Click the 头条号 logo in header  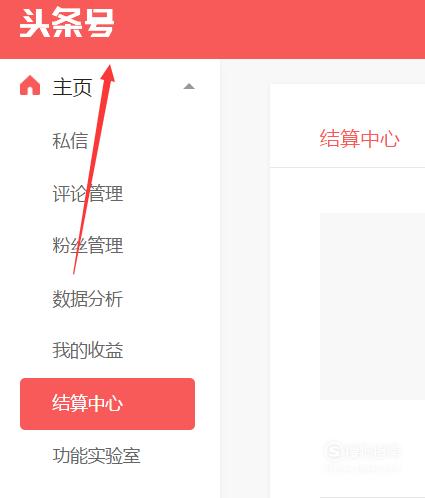(67, 23)
